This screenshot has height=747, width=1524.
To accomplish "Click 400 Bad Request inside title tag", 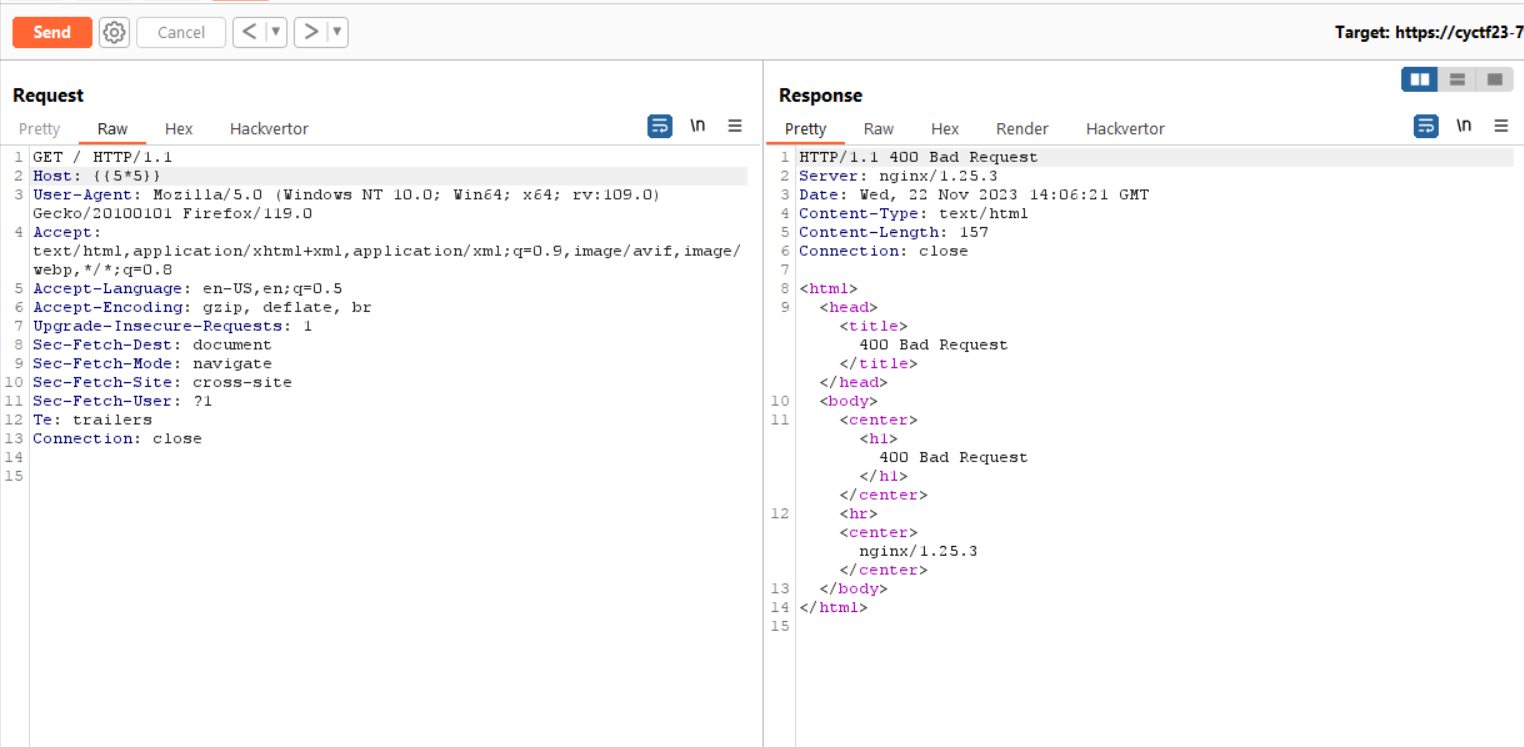I will click(933, 345).
